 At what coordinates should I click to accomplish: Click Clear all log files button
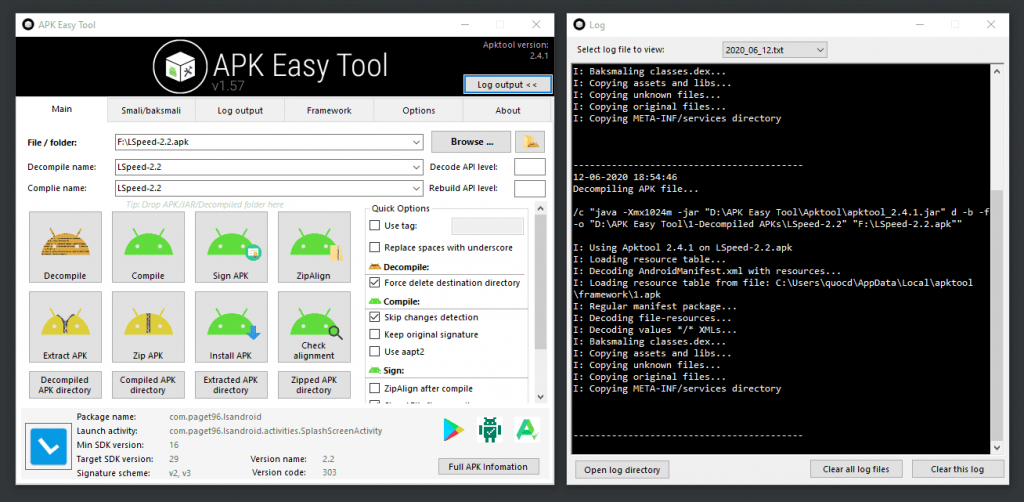tap(856, 469)
